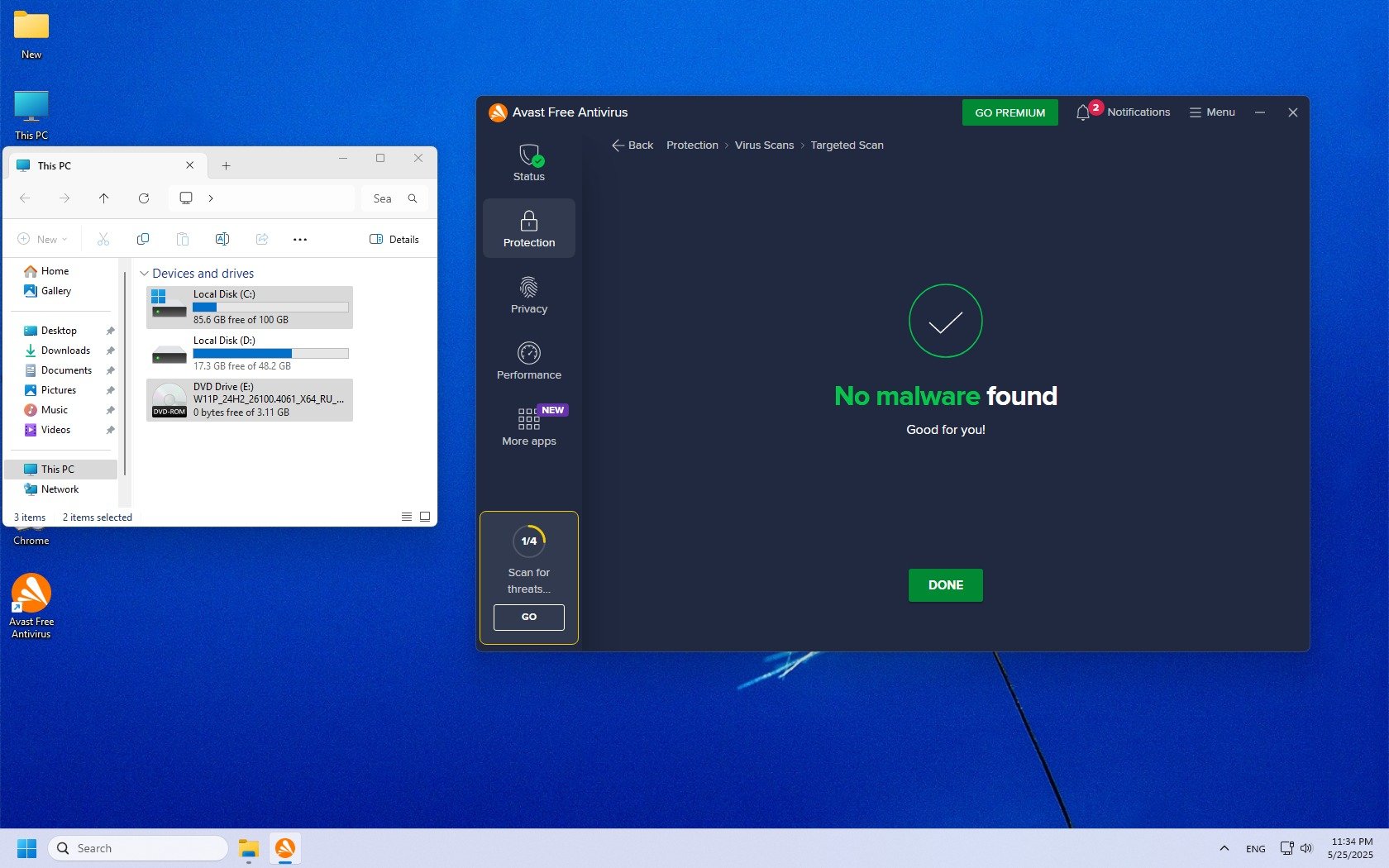Open Home in navigation pane
This screenshot has width=1389, height=868.
(x=55, y=271)
